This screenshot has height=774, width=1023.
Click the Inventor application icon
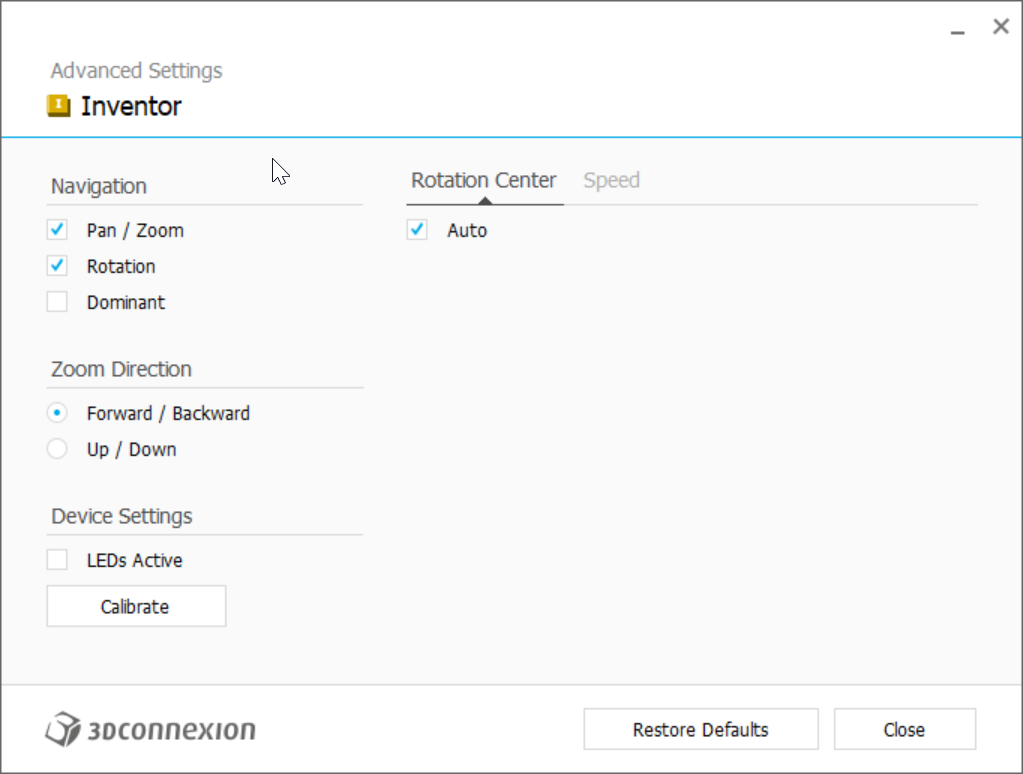[59, 106]
